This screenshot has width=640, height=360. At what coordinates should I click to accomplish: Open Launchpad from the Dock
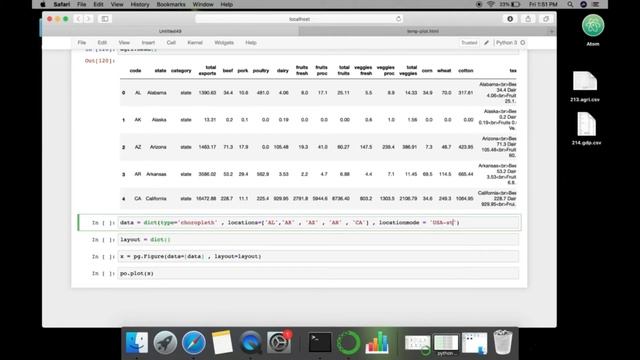click(x=165, y=342)
